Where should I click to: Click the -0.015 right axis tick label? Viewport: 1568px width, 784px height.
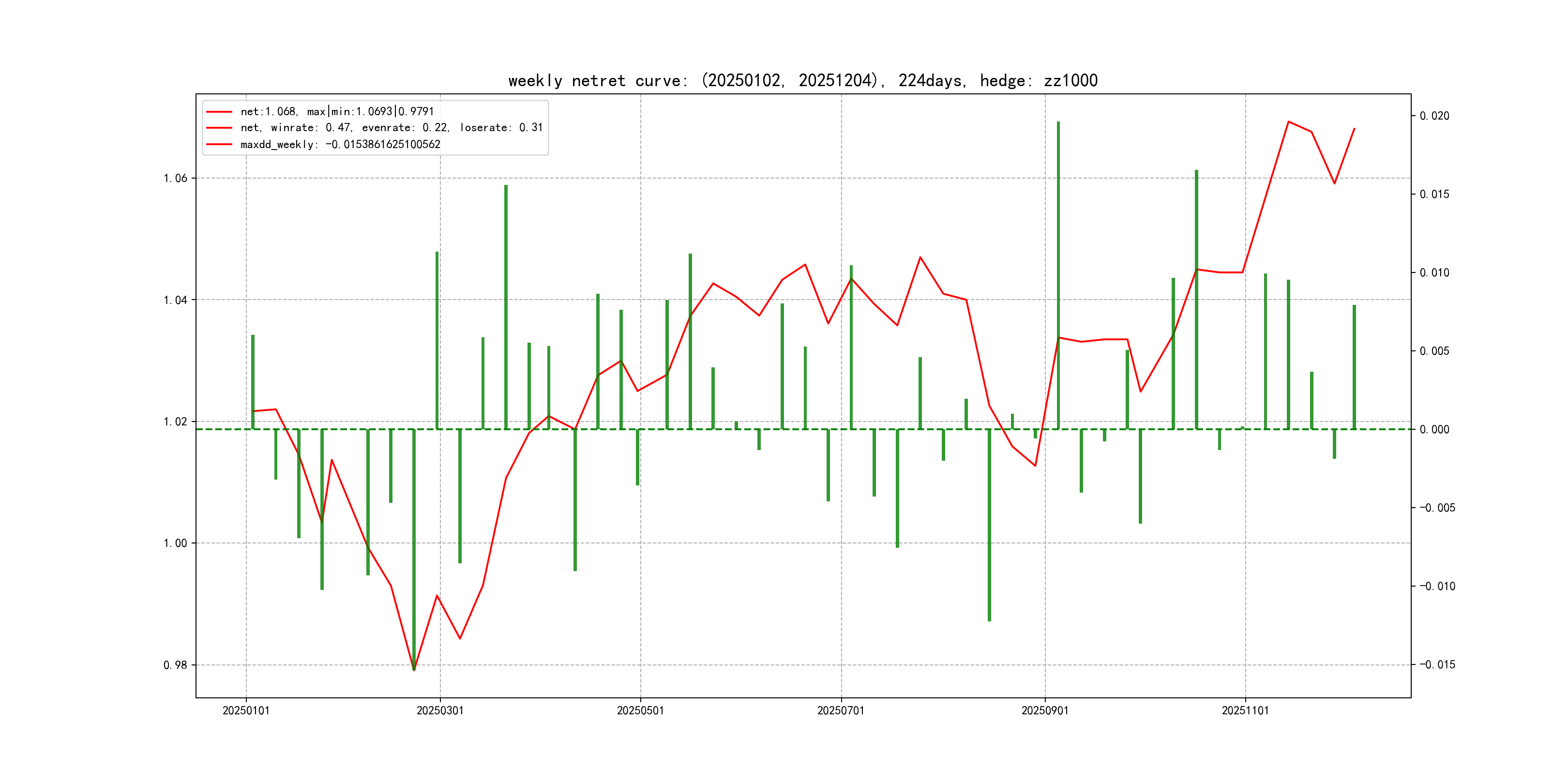click(1437, 664)
